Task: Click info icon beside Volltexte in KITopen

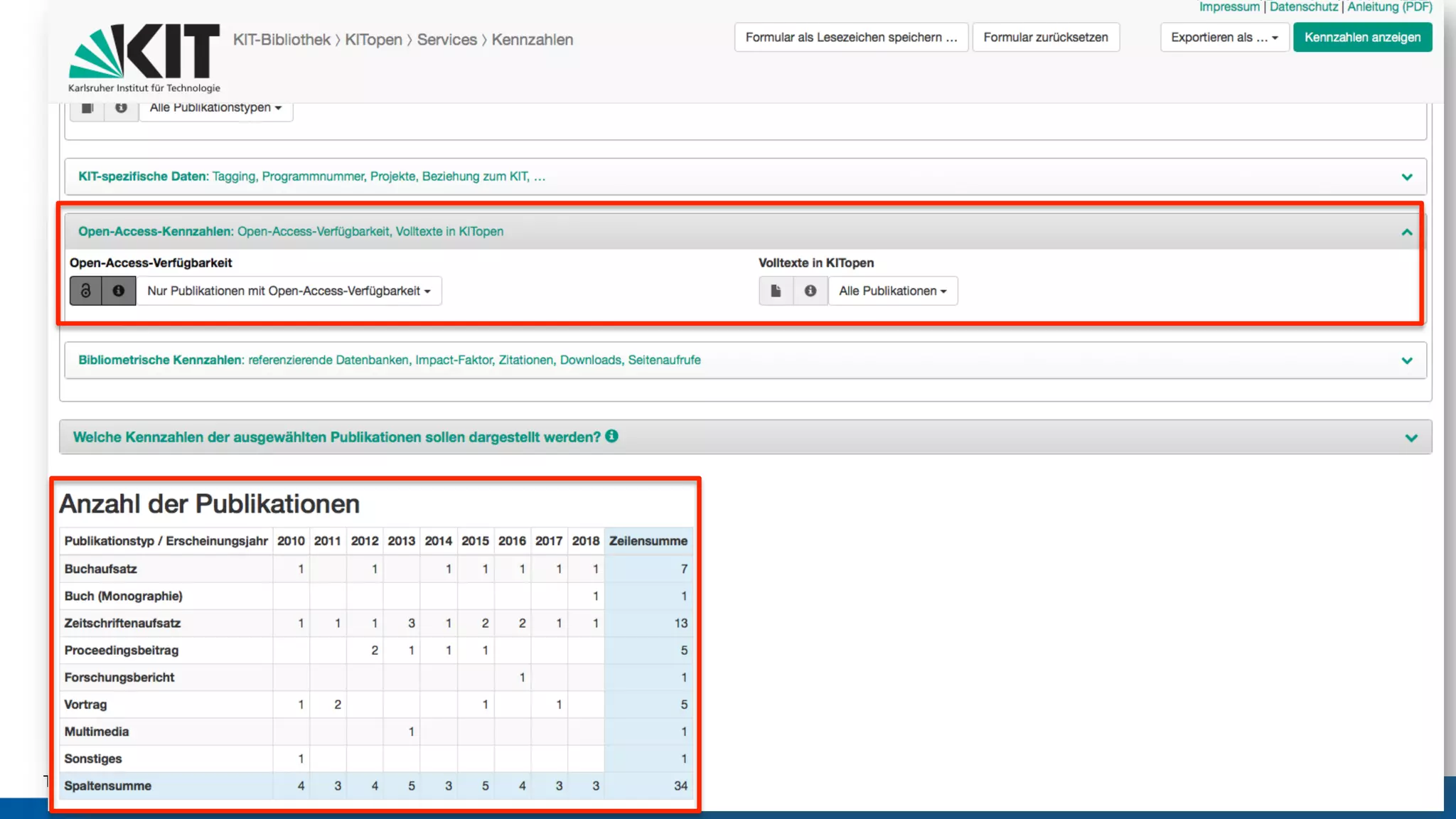Action: coord(810,291)
